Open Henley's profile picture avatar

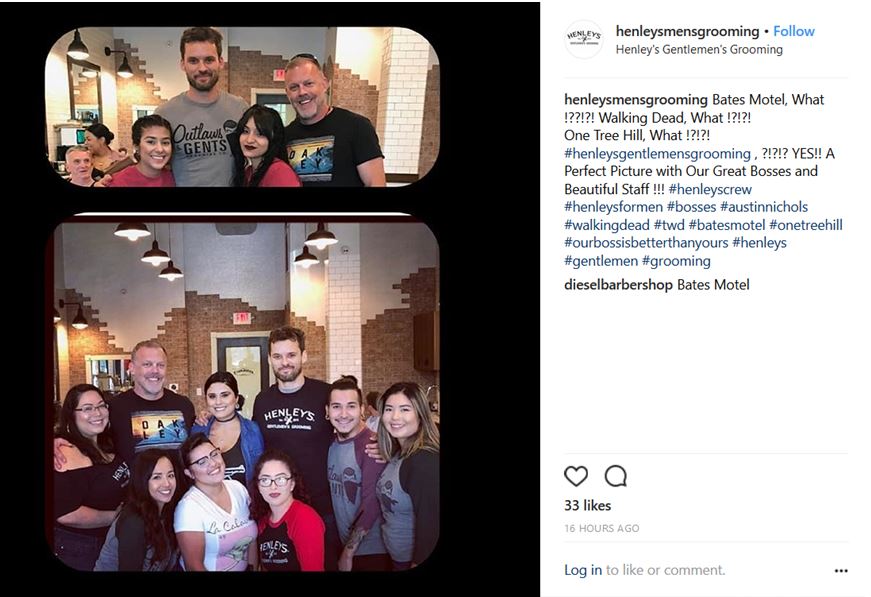pyautogui.click(x=584, y=39)
